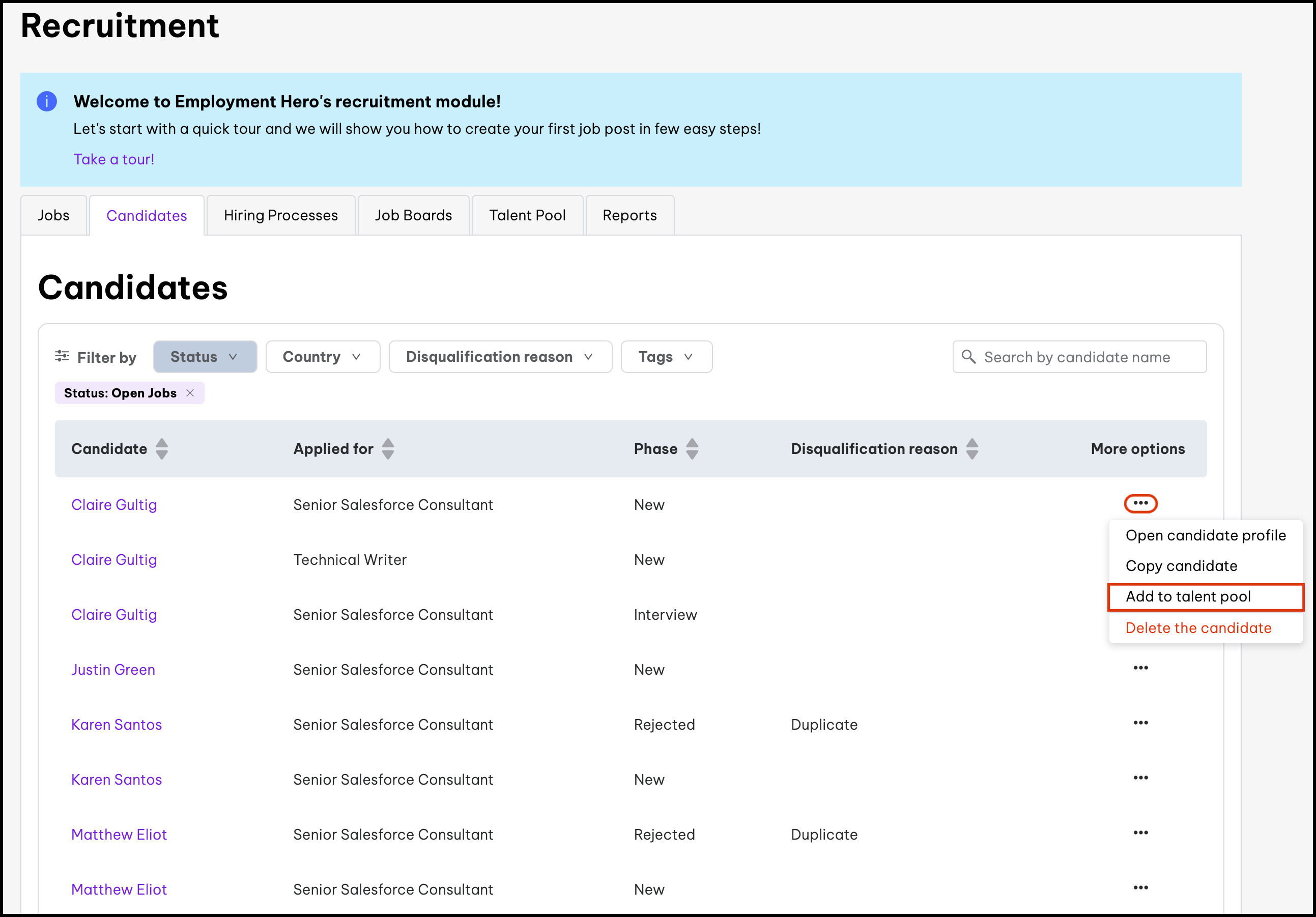Select Add to talent pool menu item
Screen dimensions: 1316x917
(1188, 596)
